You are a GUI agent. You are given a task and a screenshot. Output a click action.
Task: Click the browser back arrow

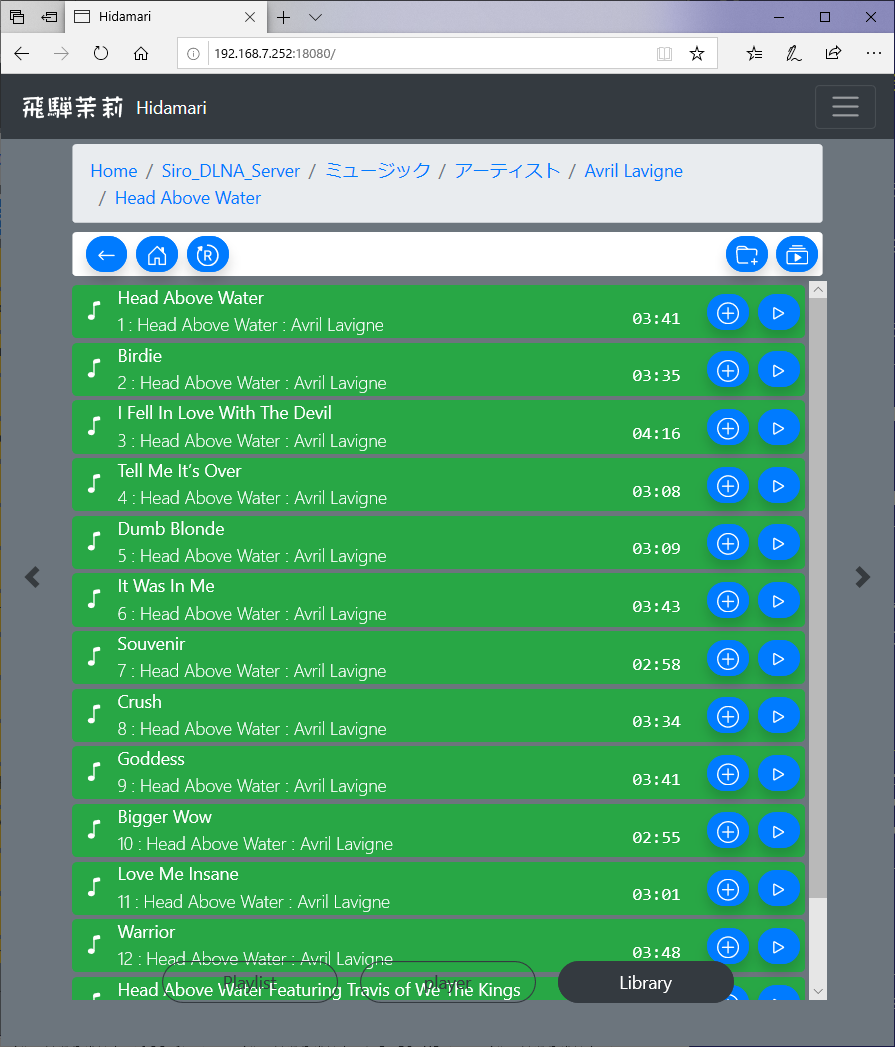coord(21,53)
